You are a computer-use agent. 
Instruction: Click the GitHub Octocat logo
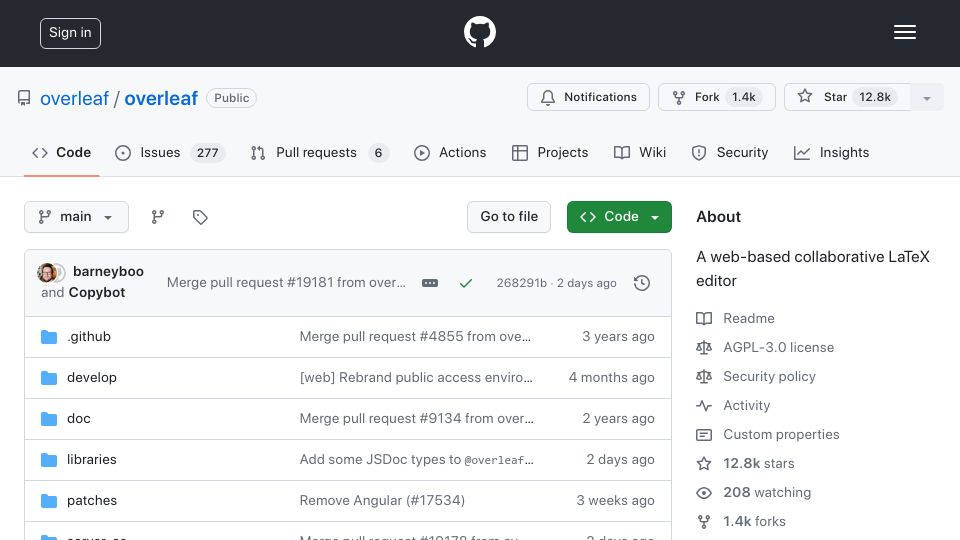click(479, 32)
